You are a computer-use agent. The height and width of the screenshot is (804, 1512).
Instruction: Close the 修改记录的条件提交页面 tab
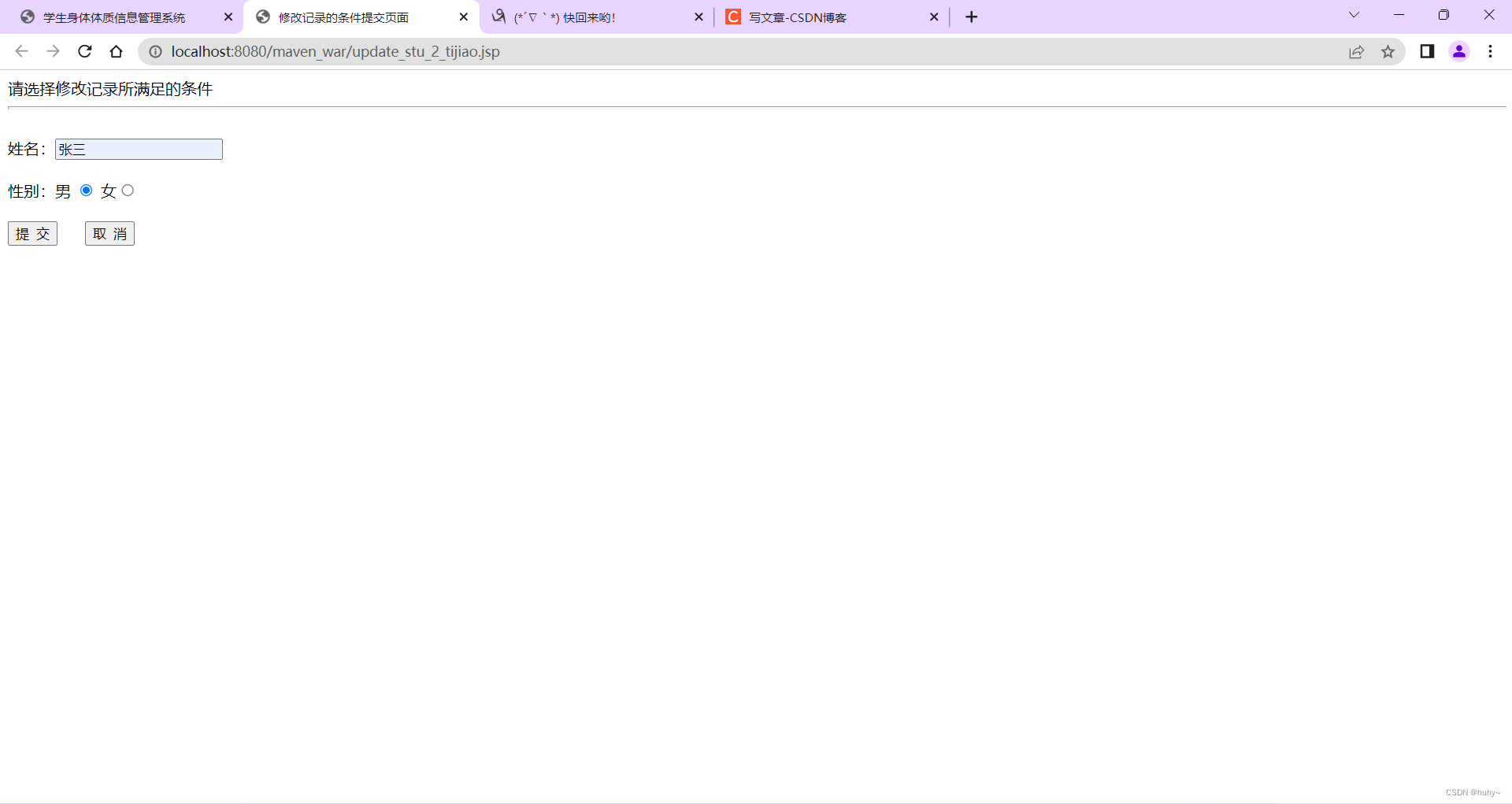tap(464, 17)
